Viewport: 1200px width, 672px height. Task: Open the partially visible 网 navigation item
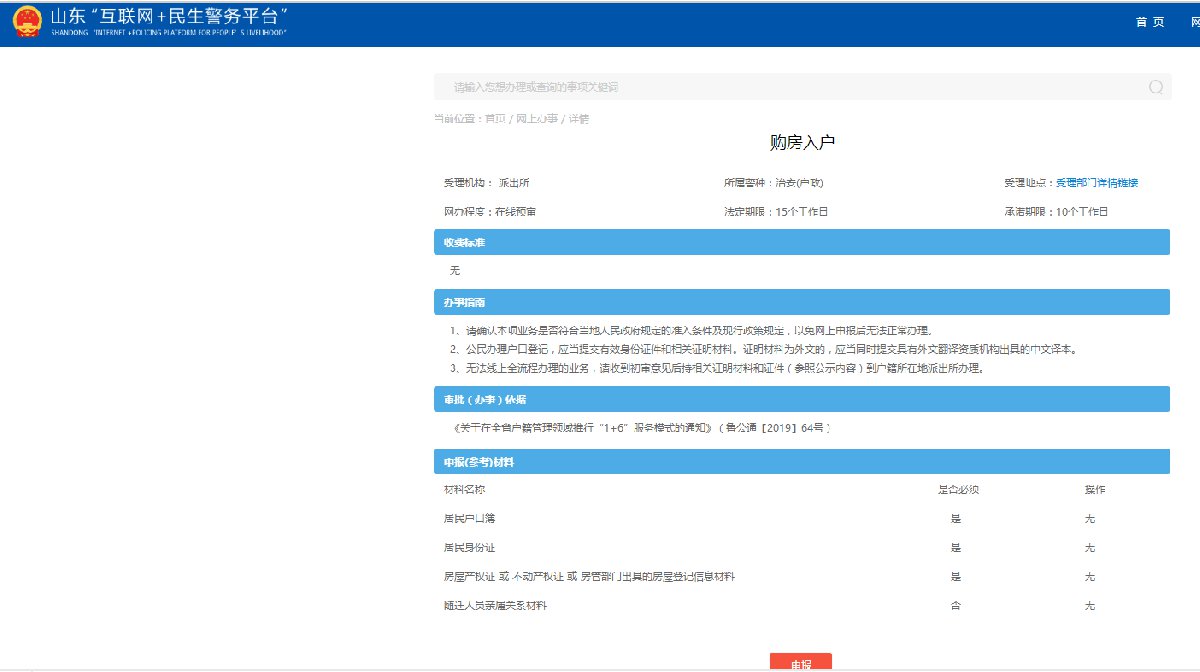(1194, 23)
